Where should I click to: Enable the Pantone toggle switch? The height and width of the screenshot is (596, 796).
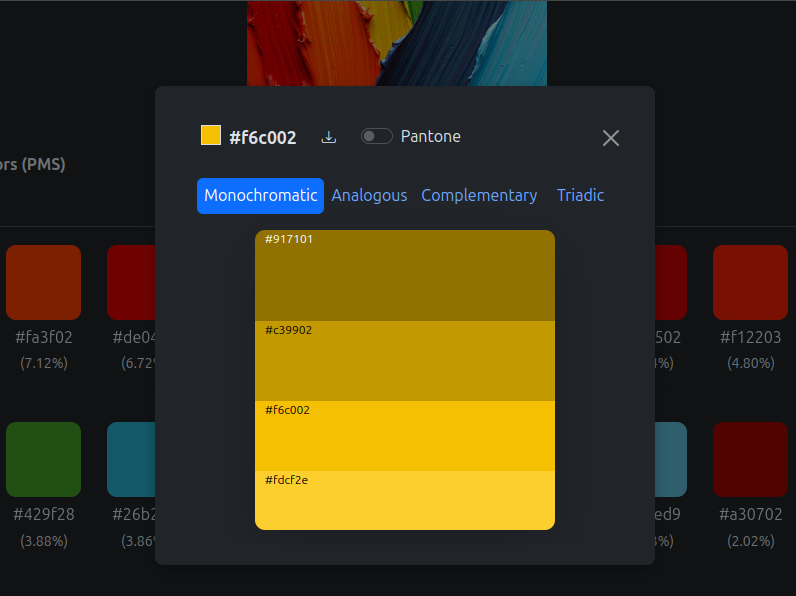377,136
